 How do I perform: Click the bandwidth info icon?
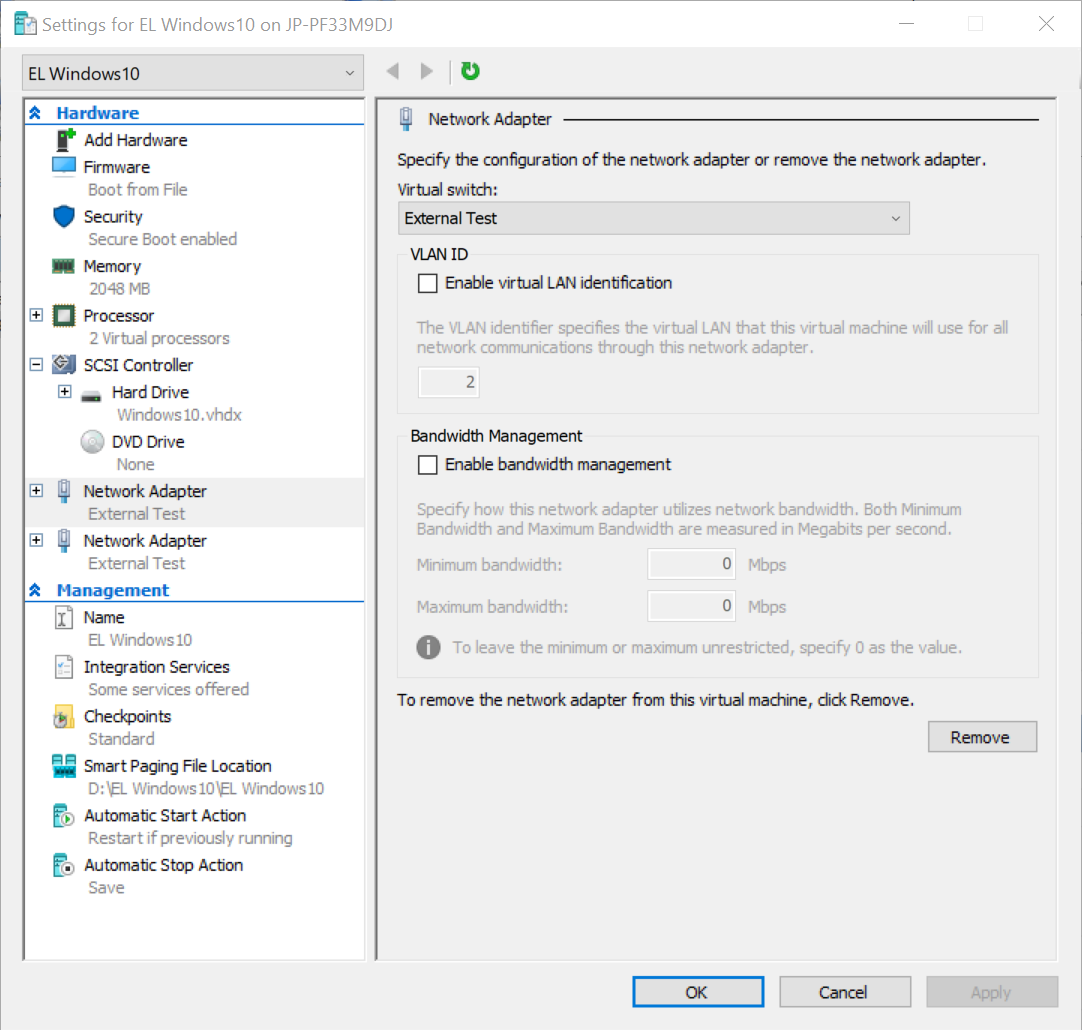[429, 648]
